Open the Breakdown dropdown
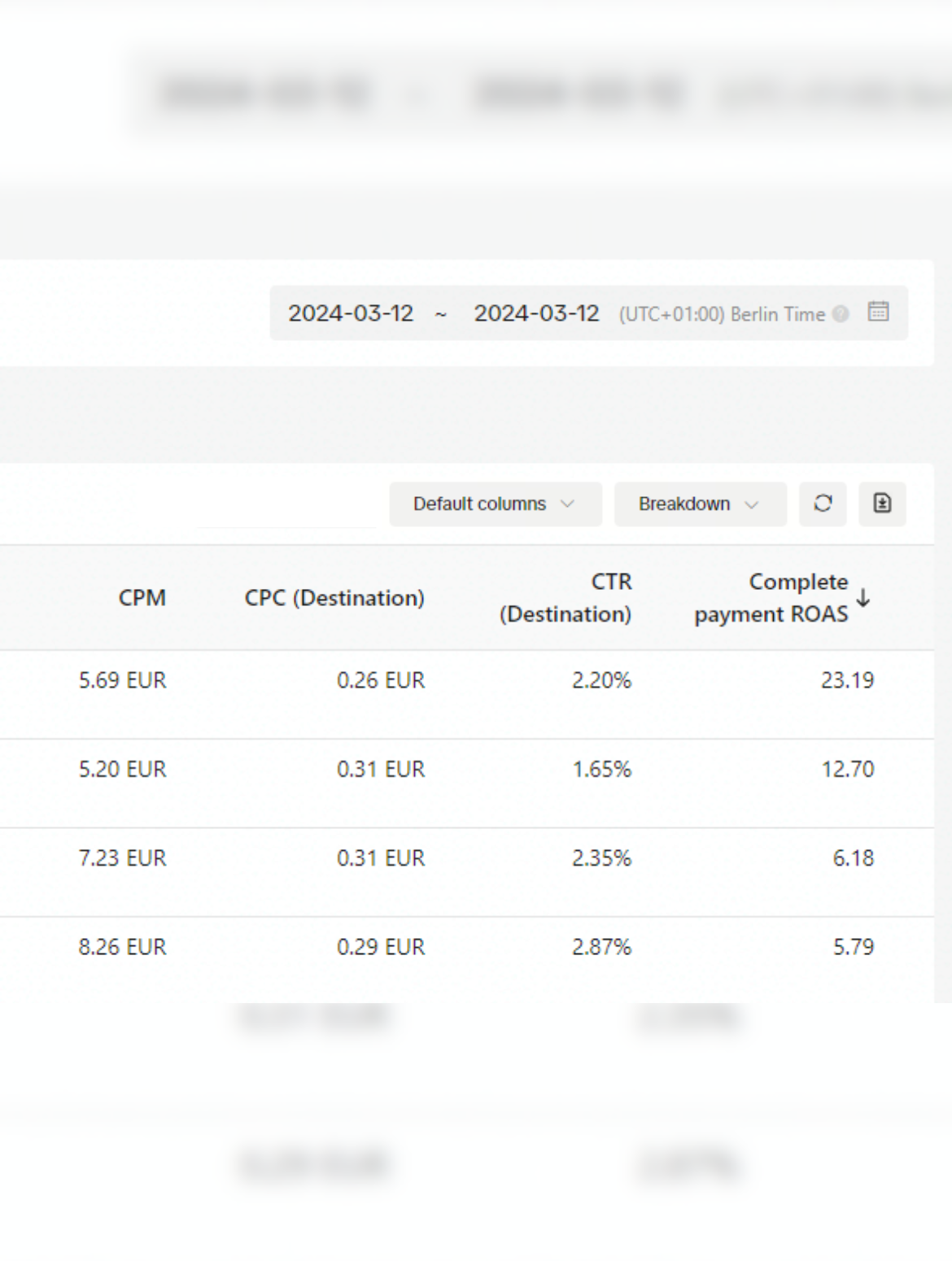952x1261 pixels. point(700,504)
